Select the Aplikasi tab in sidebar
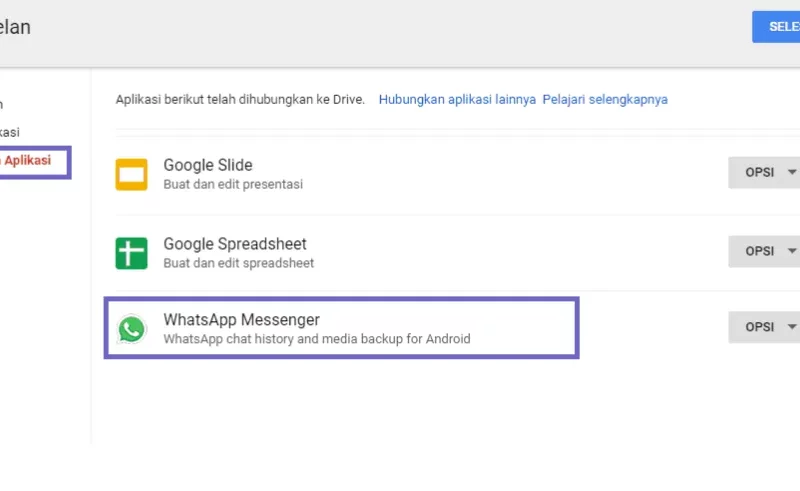800x491 pixels. coord(28,160)
